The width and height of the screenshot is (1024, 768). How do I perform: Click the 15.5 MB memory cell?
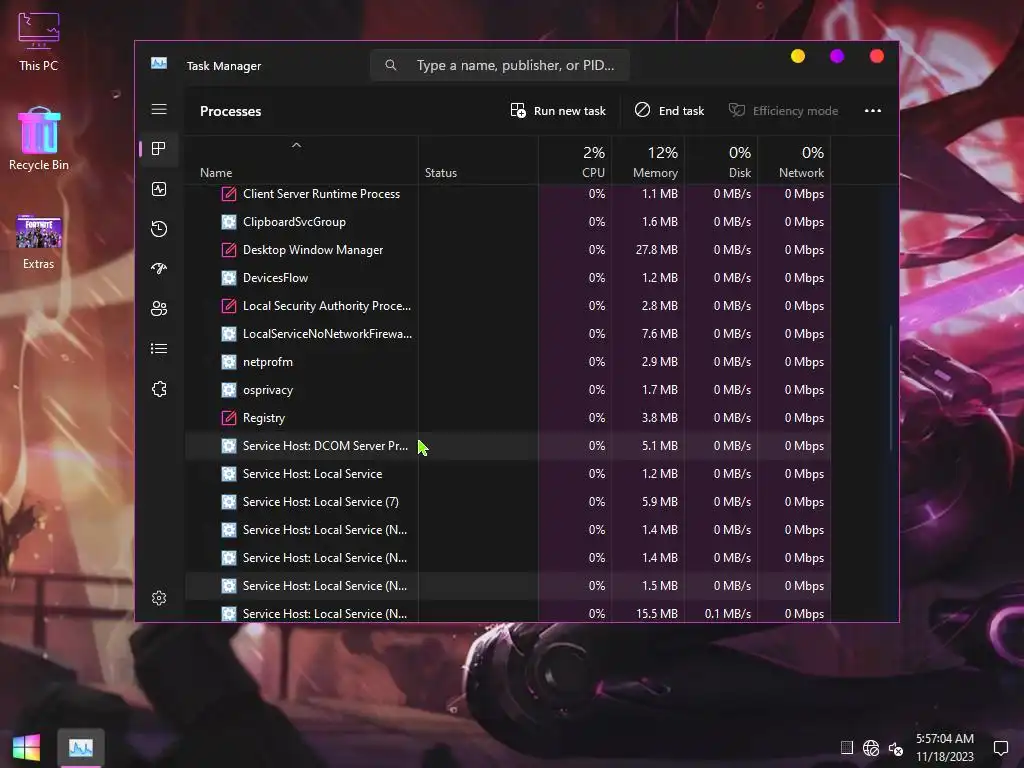point(656,614)
